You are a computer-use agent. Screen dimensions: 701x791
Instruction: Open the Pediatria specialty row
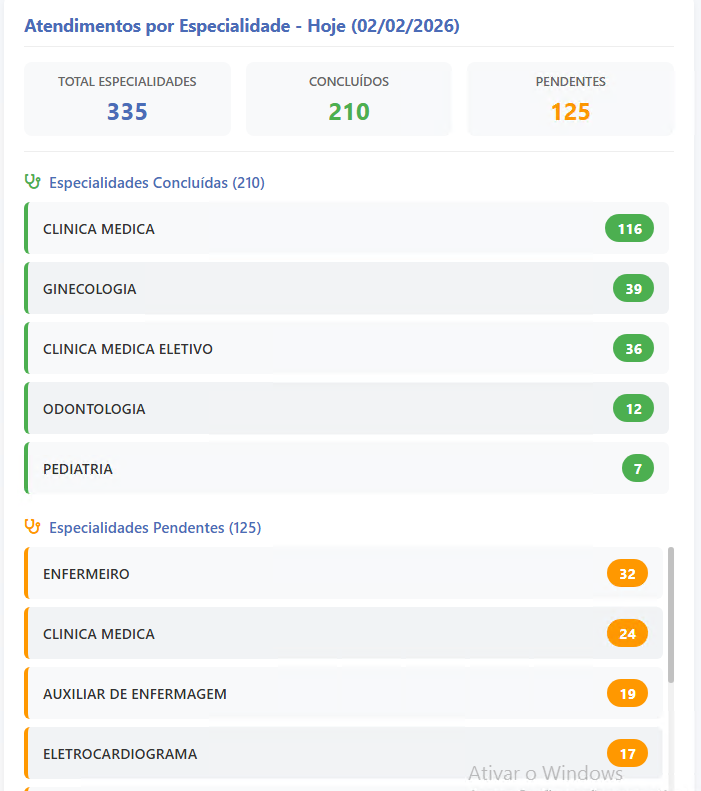[x=300, y=469]
